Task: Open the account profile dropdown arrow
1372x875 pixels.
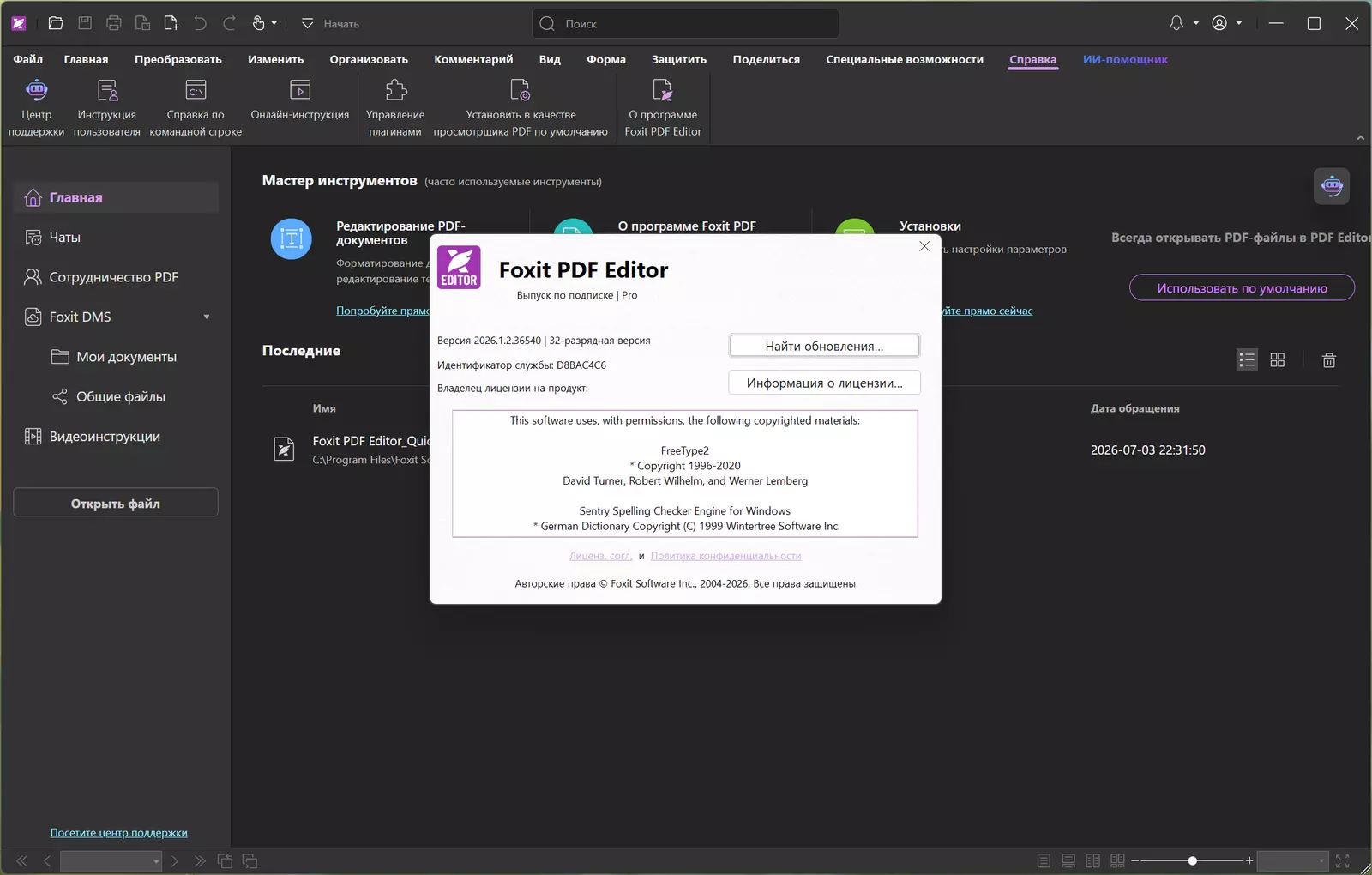Action: (1238, 23)
